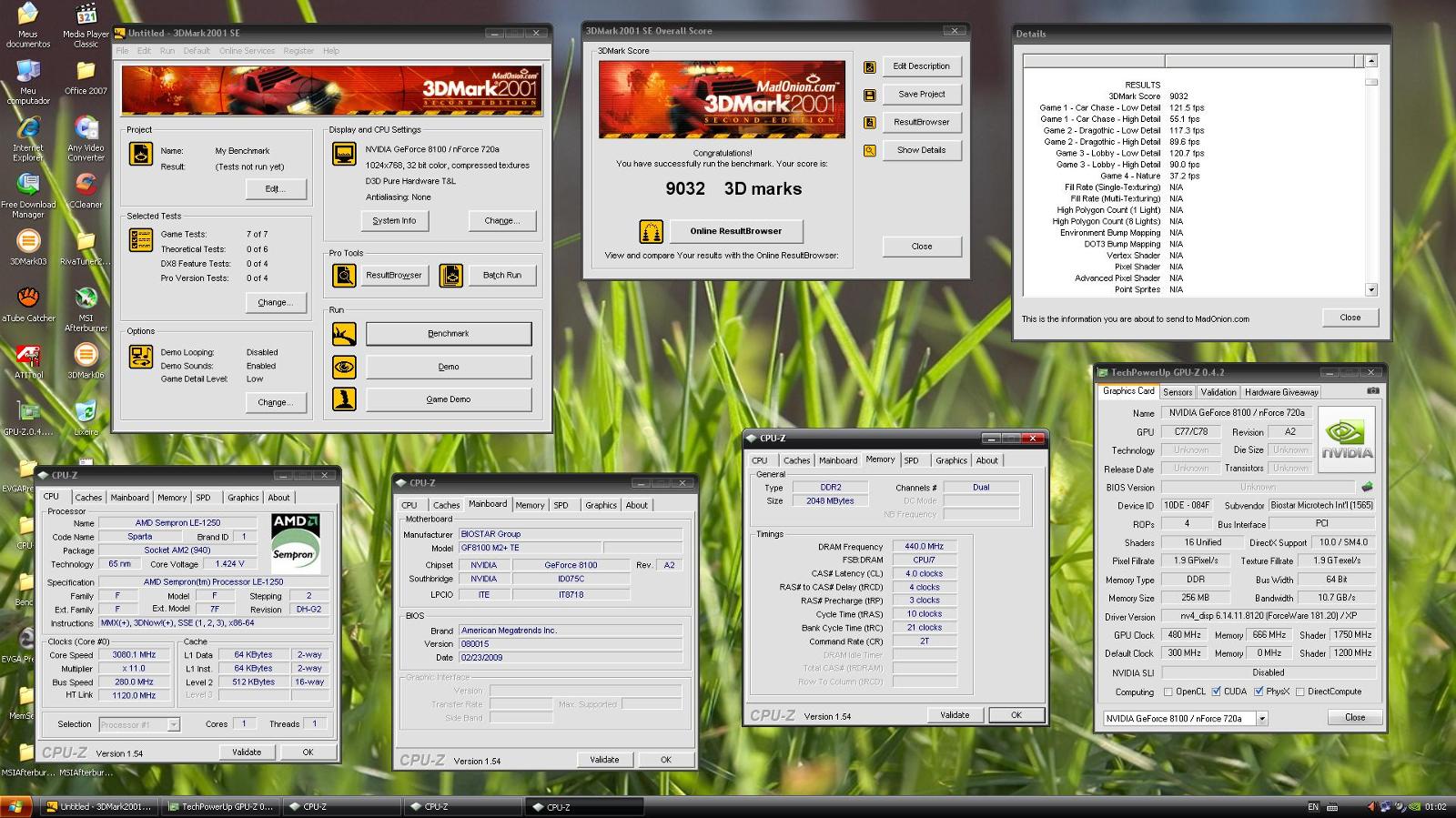Open the Processor #1 selection dropdown
Viewport: 1456px width, 818px height.
pos(173,724)
